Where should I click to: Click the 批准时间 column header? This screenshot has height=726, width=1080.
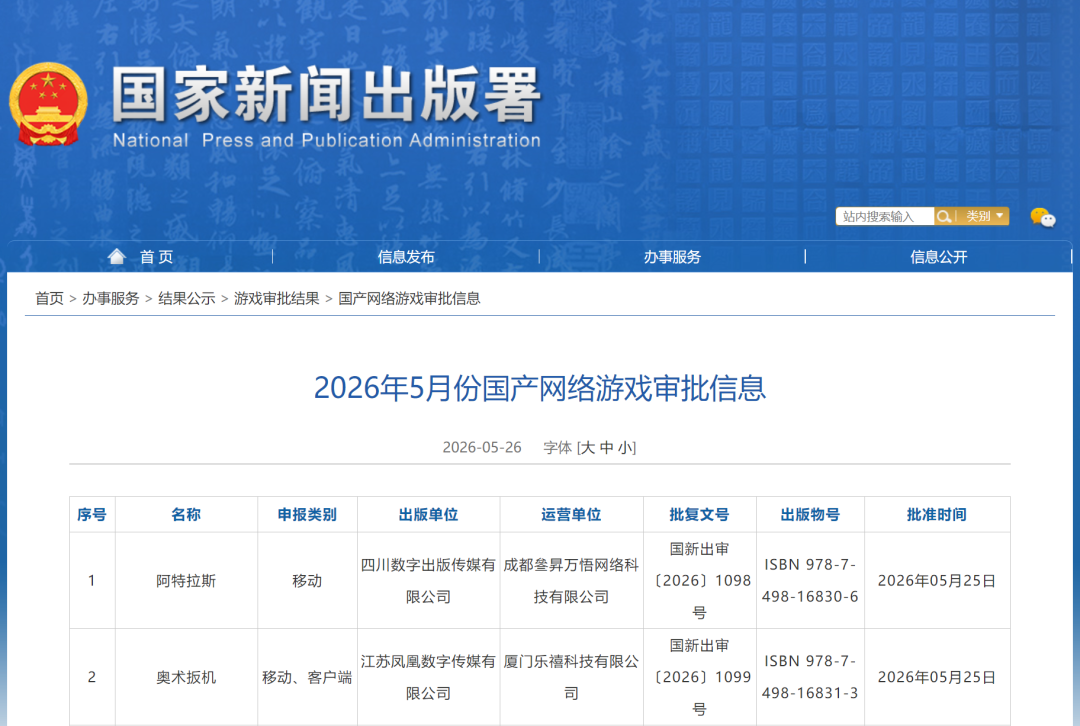coord(937,515)
